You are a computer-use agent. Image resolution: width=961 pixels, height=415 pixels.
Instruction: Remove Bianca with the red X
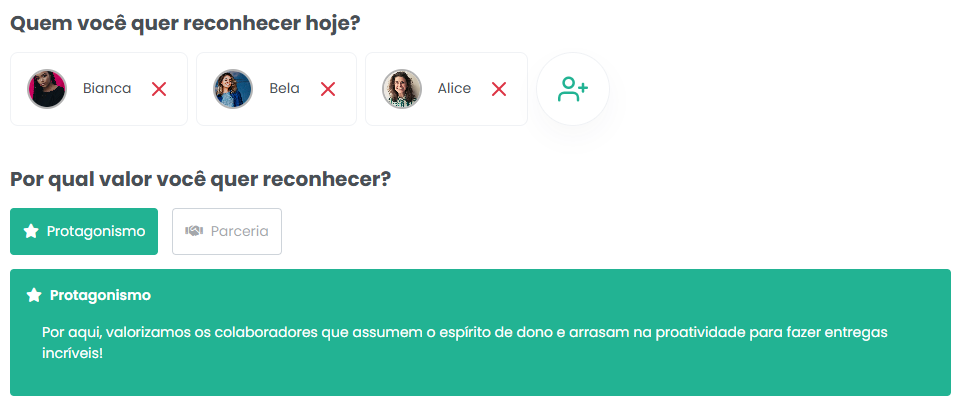coord(159,89)
